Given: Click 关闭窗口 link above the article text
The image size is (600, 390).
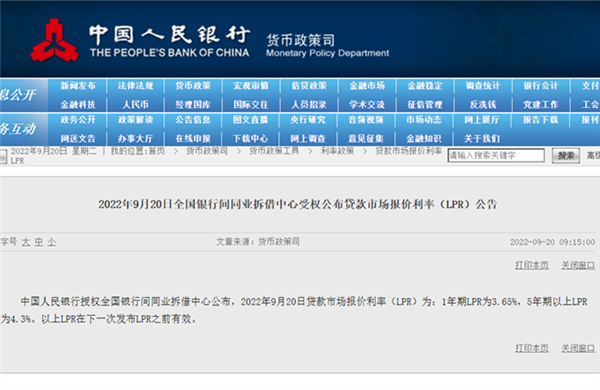Looking at the screenshot, I should pos(578,265).
